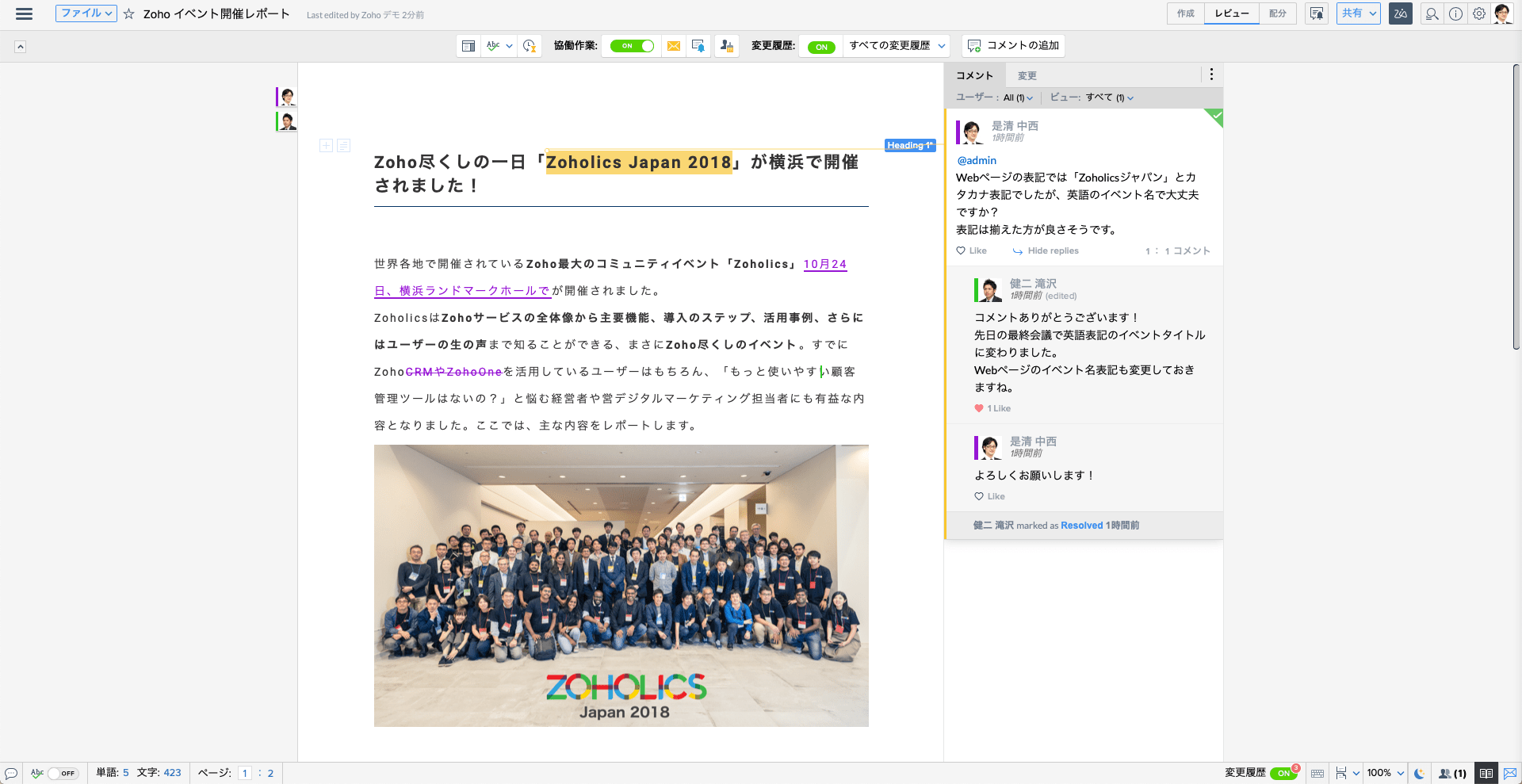
Task: Switch to reader view book icon
Action: point(1486,773)
